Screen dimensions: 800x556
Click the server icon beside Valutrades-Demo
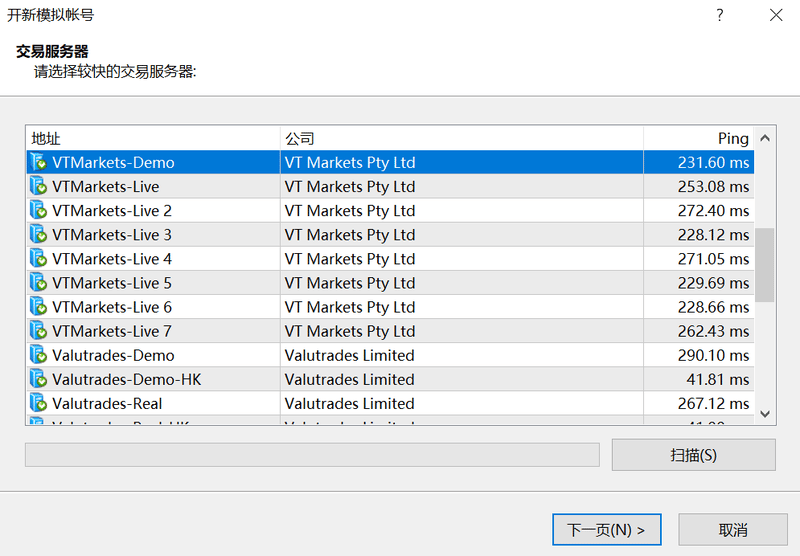click(38, 355)
